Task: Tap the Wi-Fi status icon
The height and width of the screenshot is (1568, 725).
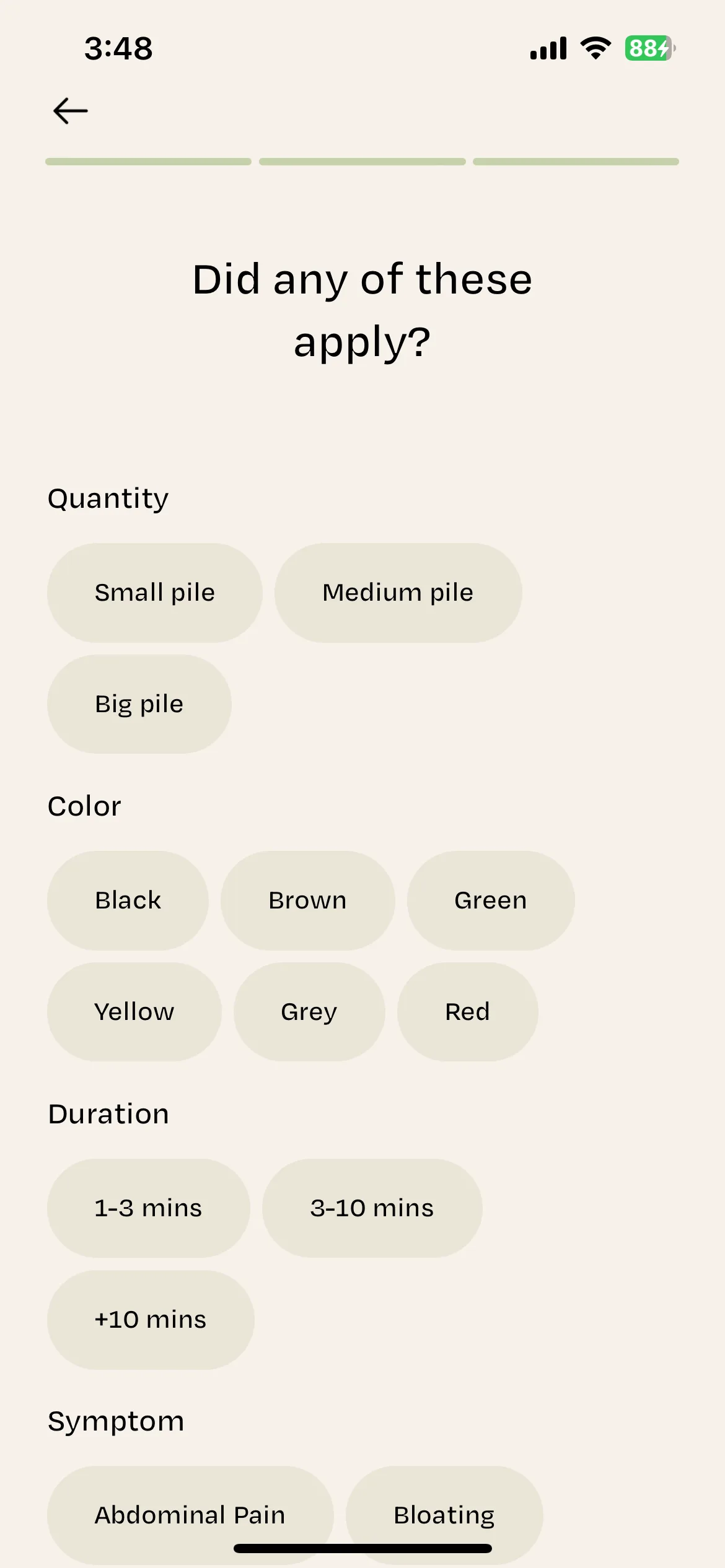Action: [x=595, y=48]
